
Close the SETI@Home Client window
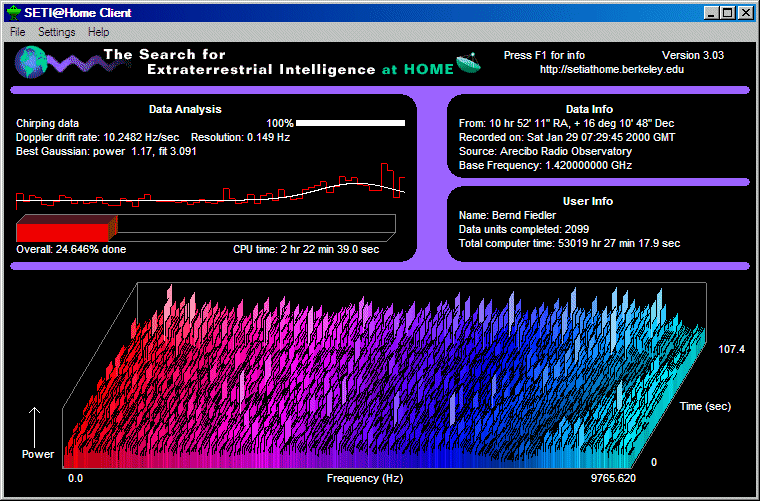click(745, 13)
